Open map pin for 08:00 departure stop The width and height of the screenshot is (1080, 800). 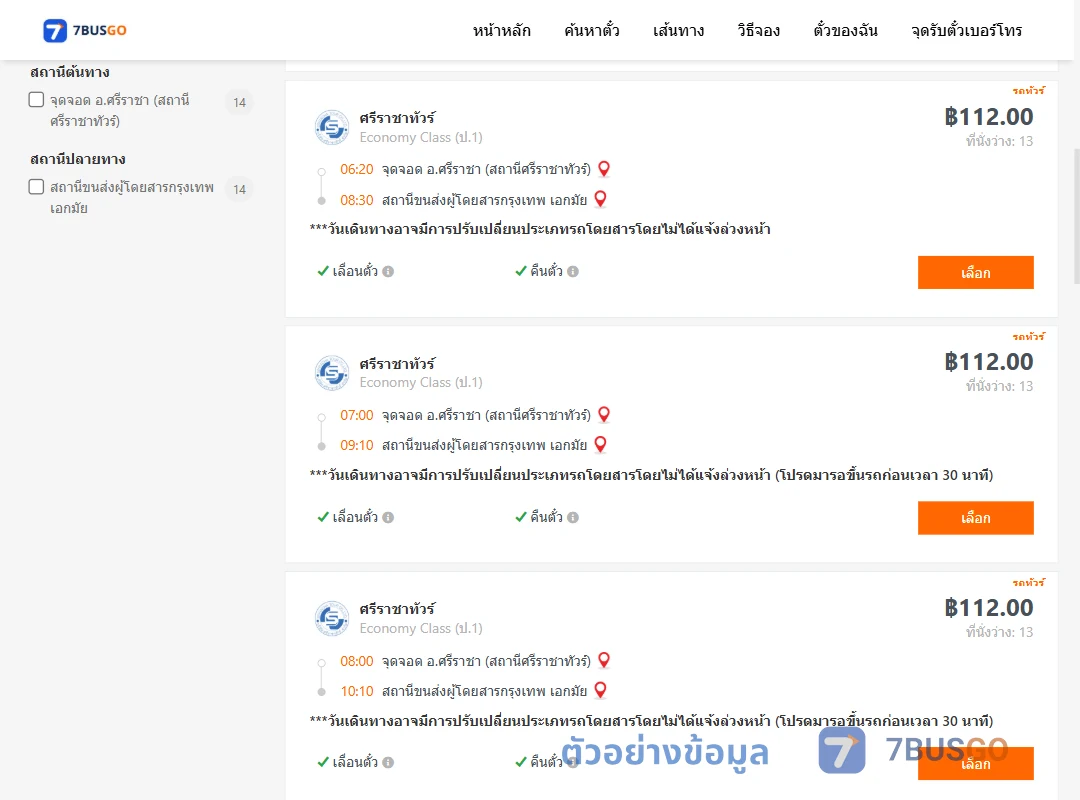[x=604, y=660]
